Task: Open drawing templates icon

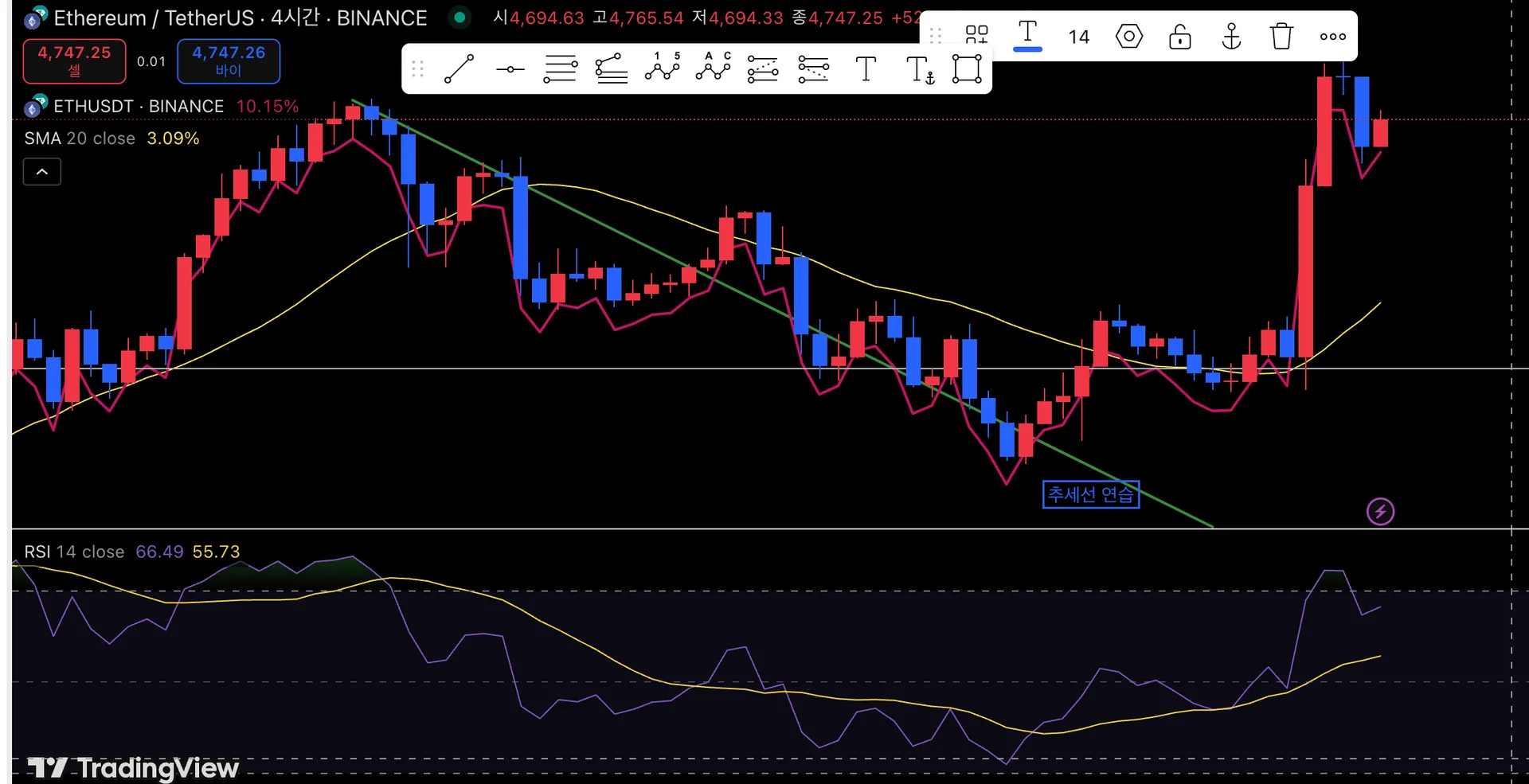Action: (976, 36)
